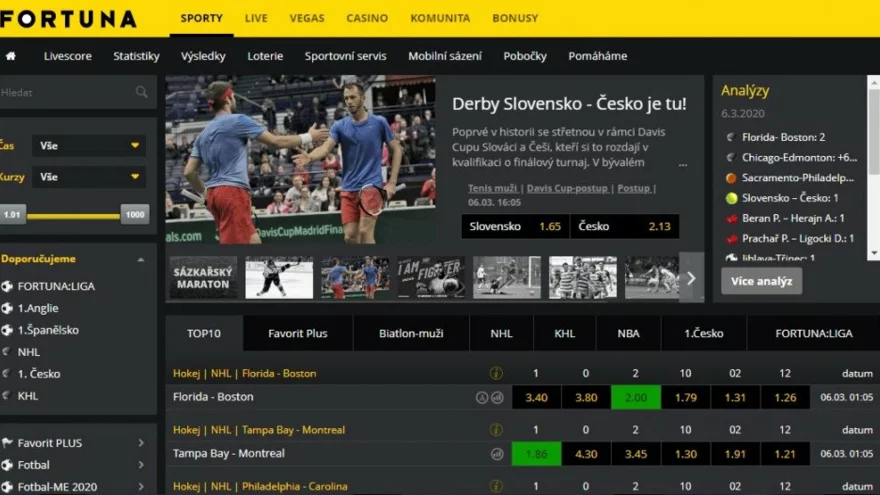
Task: Click the Více analýz button
Action: 761,281
